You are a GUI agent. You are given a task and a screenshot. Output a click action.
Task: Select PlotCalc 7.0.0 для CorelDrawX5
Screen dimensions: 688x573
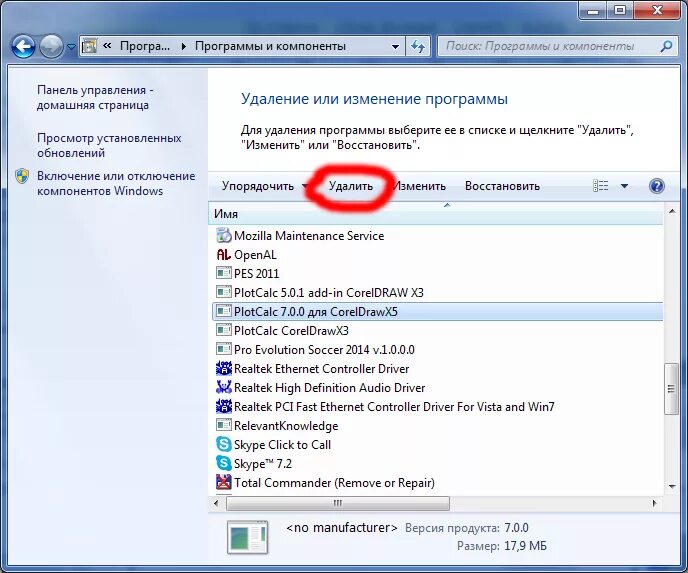(437, 312)
